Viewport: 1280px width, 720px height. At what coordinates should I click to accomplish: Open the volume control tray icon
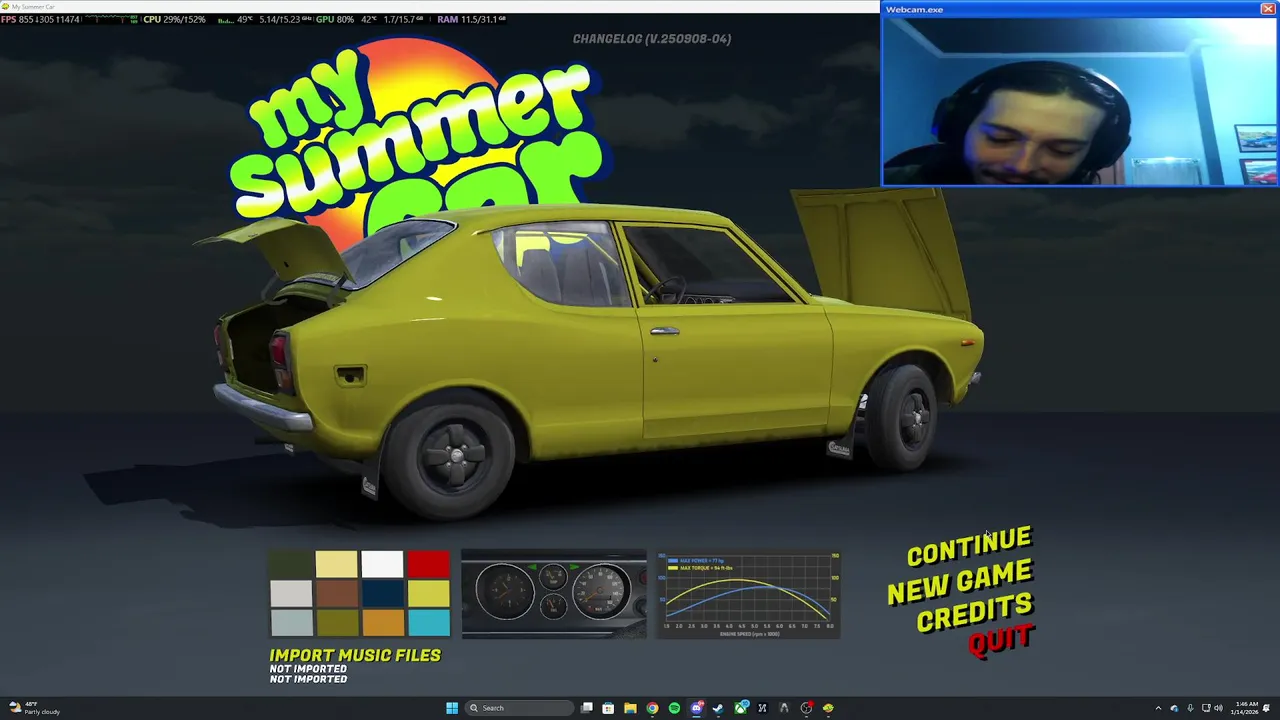(1218, 708)
